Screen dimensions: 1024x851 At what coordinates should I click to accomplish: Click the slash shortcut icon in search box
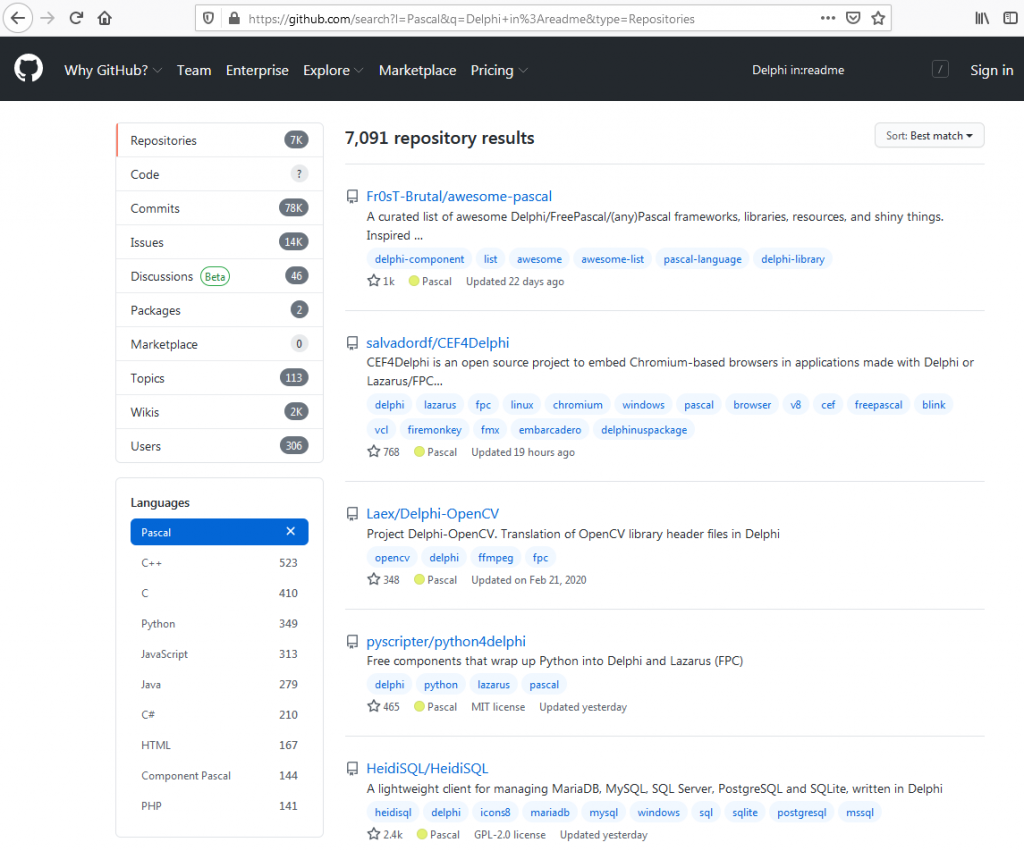[940, 69]
